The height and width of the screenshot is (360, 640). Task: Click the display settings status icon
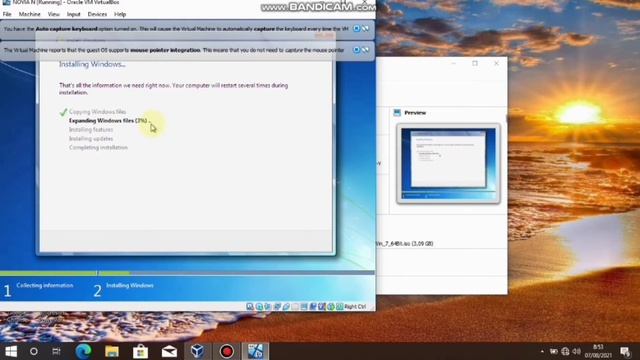[304, 307]
